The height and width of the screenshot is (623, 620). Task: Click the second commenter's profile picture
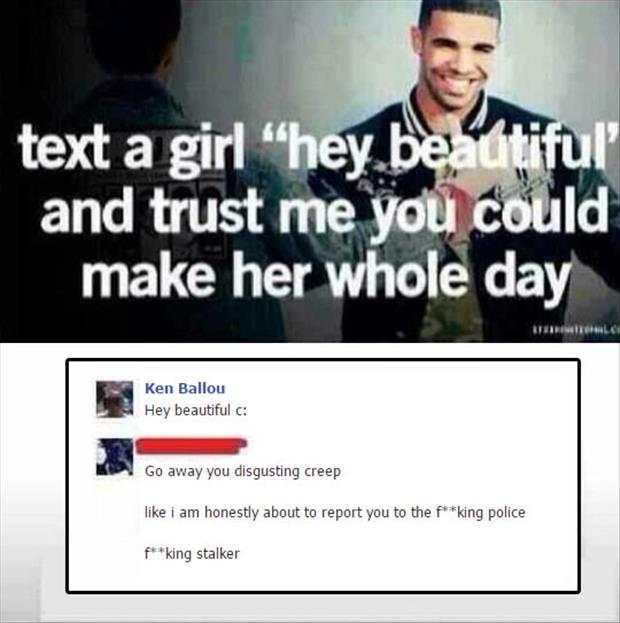pos(114,457)
